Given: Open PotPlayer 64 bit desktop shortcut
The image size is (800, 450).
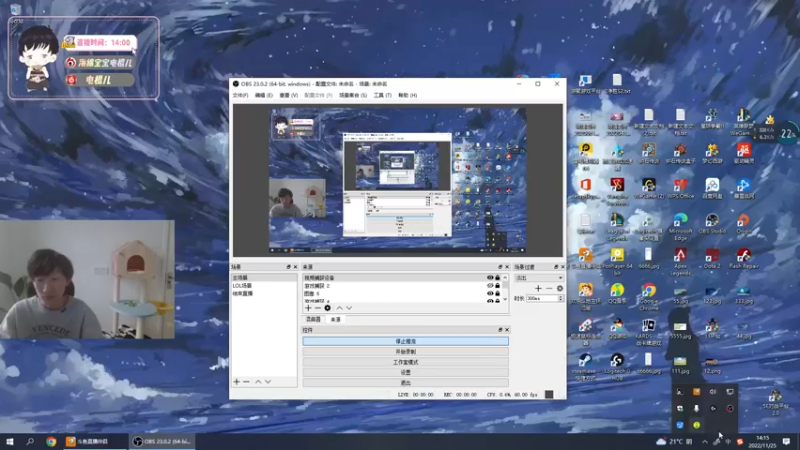Looking at the screenshot, I should tap(617, 262).
